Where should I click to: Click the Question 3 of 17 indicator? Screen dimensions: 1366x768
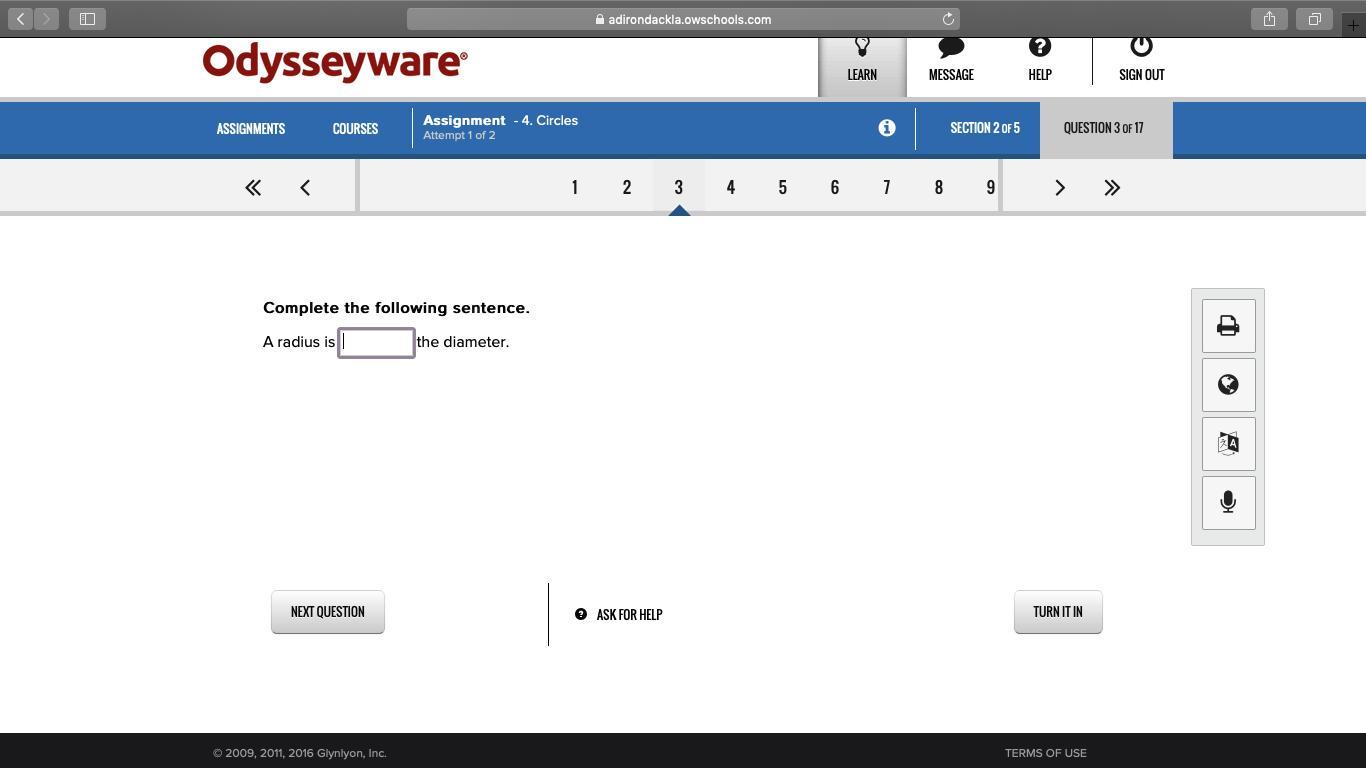(1104, 128)
